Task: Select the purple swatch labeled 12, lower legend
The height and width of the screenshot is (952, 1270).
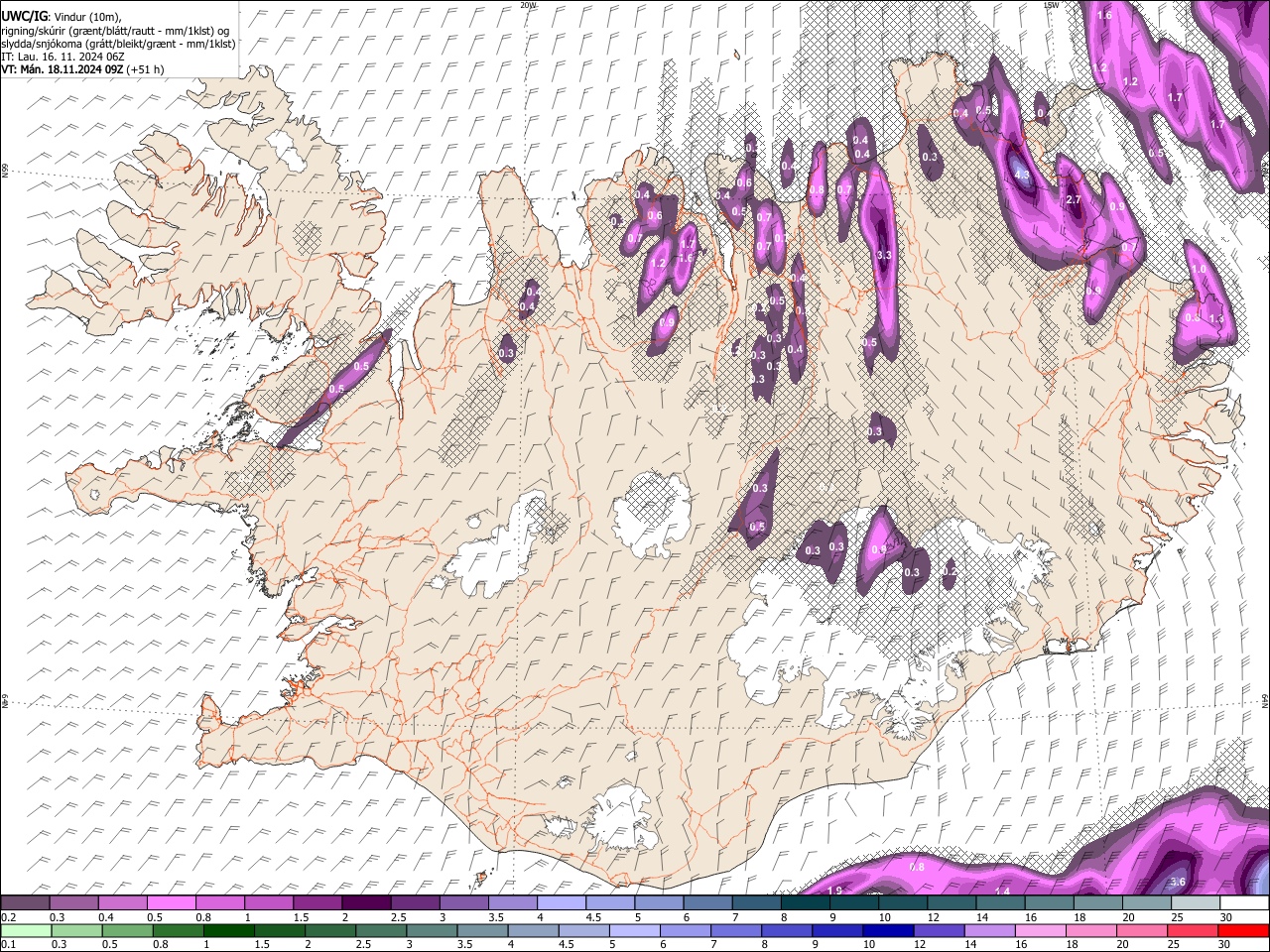Action: [x=940, y=930]
